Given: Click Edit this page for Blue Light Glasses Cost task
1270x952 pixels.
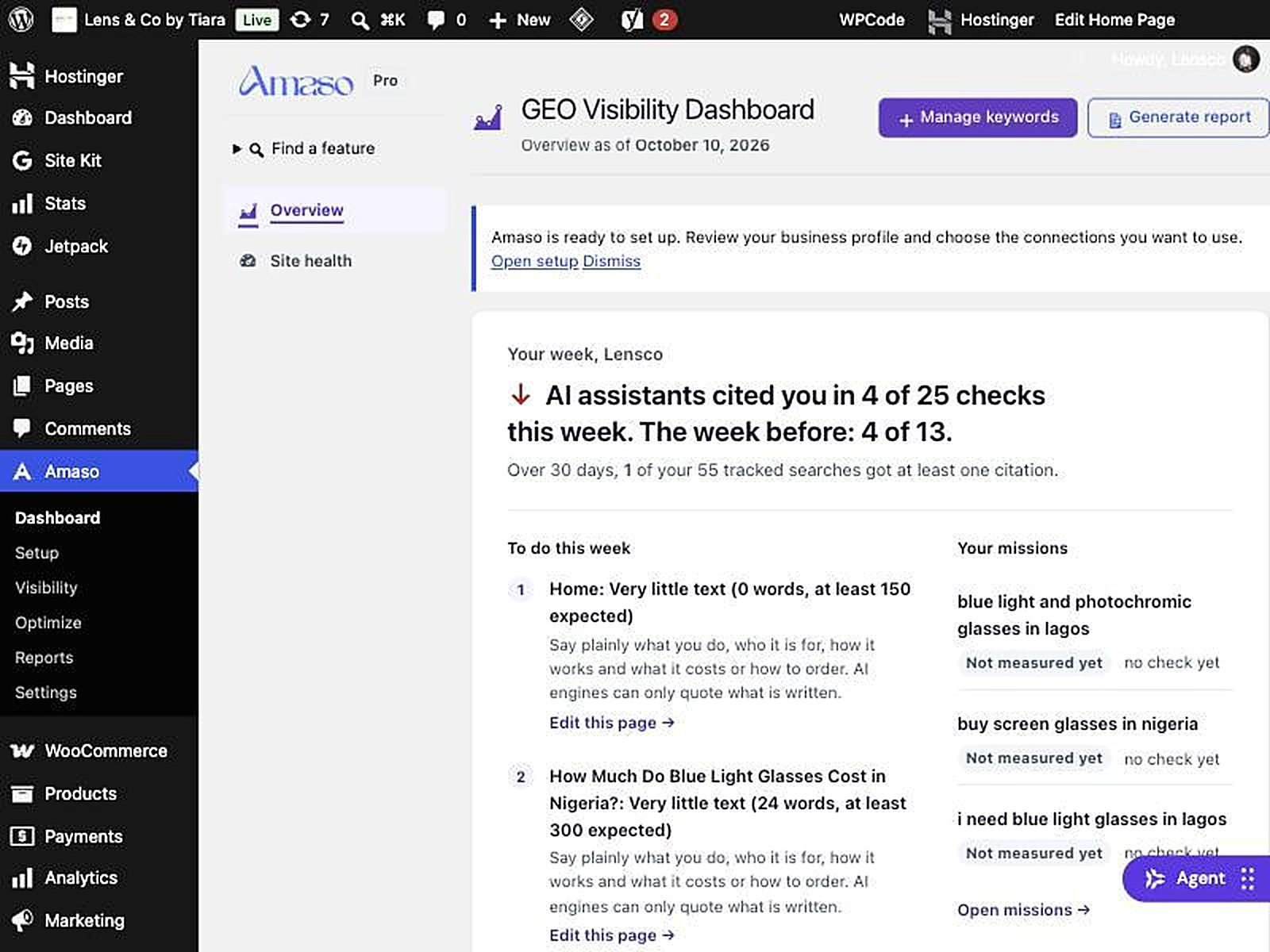Looking at the screenshot, I should pyautogui.click(x=612, y=935).
